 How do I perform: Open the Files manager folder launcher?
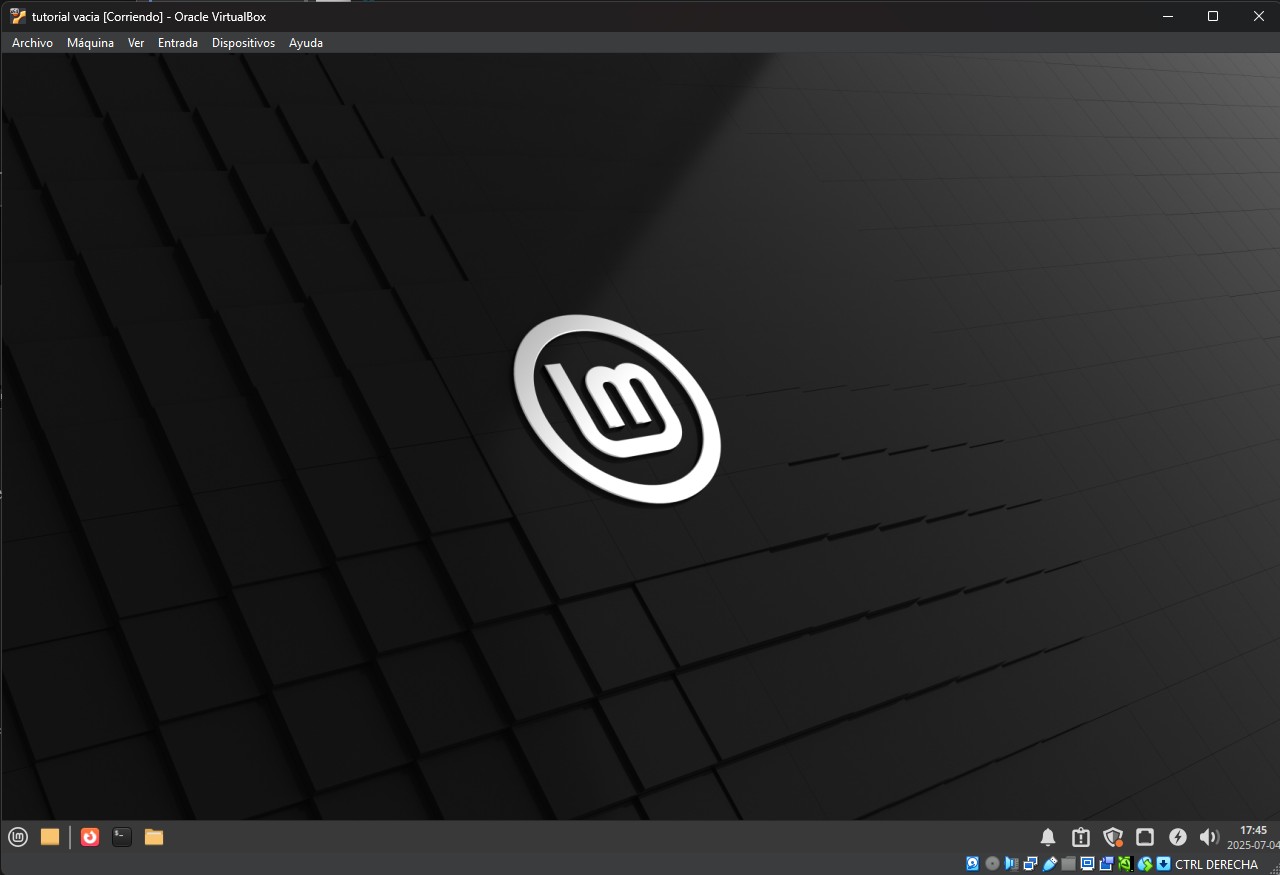tap(154, 837)
